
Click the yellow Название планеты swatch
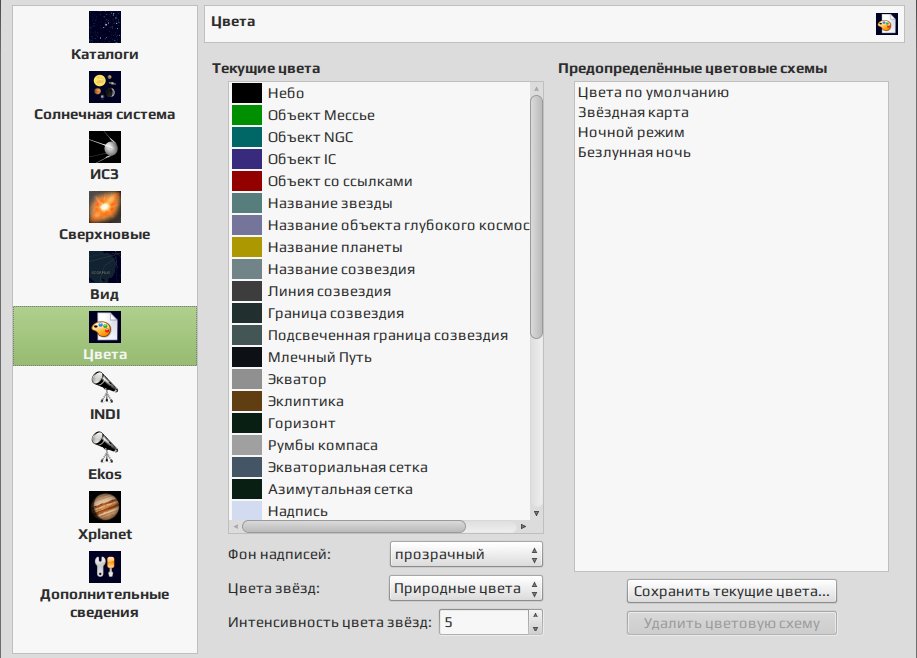click(x=247, y=247)
